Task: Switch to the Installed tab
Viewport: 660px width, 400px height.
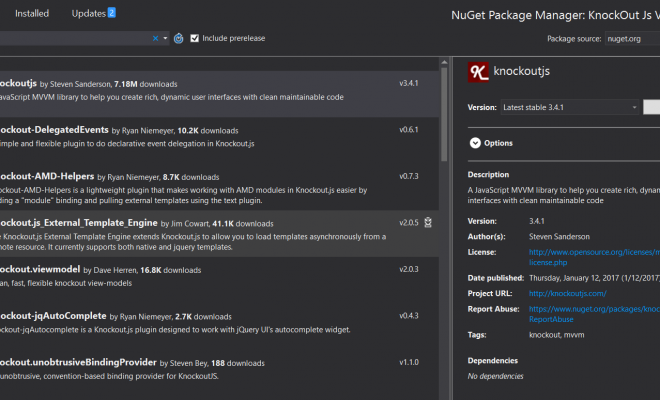Action: pyautogui.click(x=32, y=13)
